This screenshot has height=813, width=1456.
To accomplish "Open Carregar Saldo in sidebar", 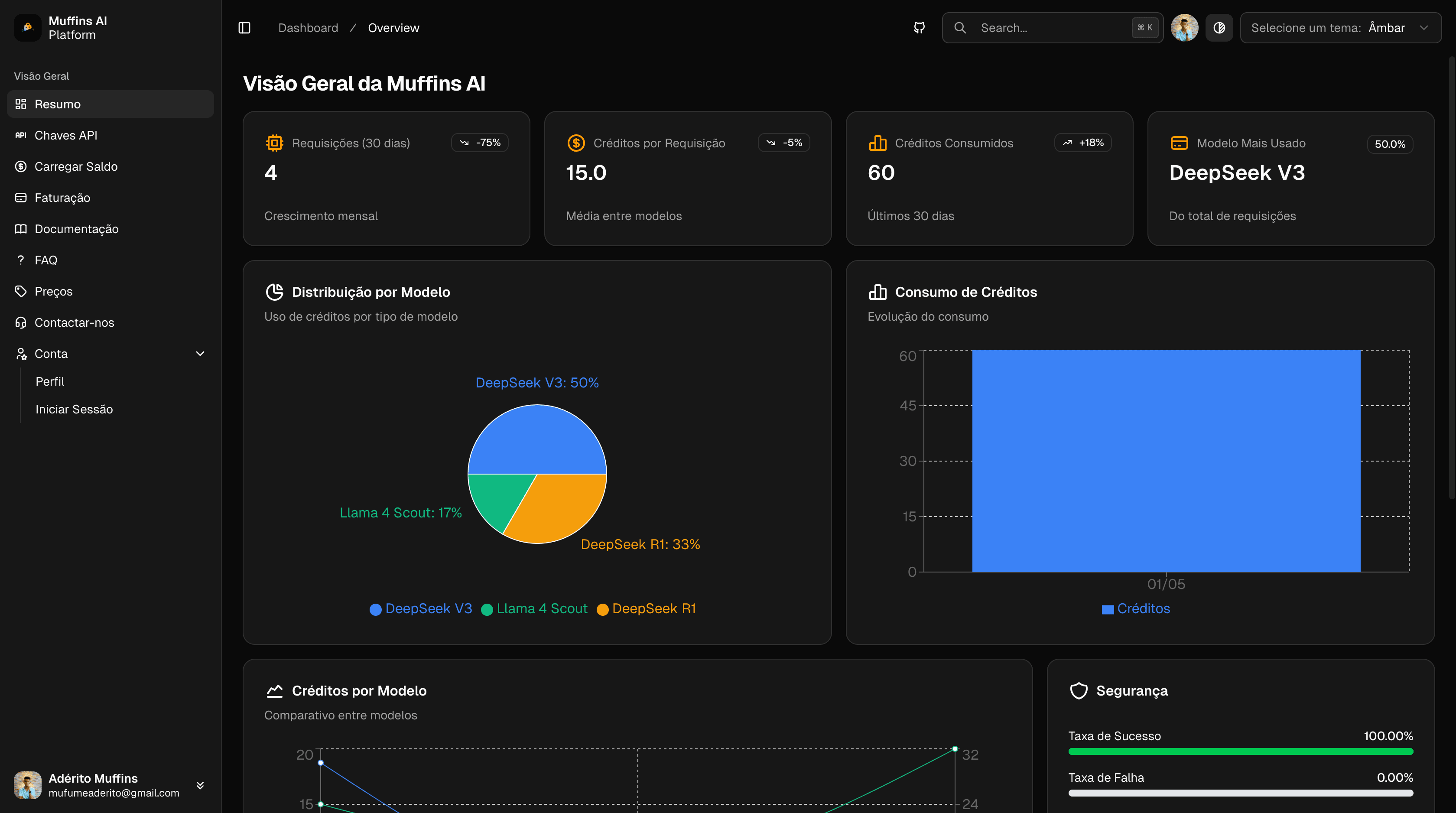I will point(110,166).
